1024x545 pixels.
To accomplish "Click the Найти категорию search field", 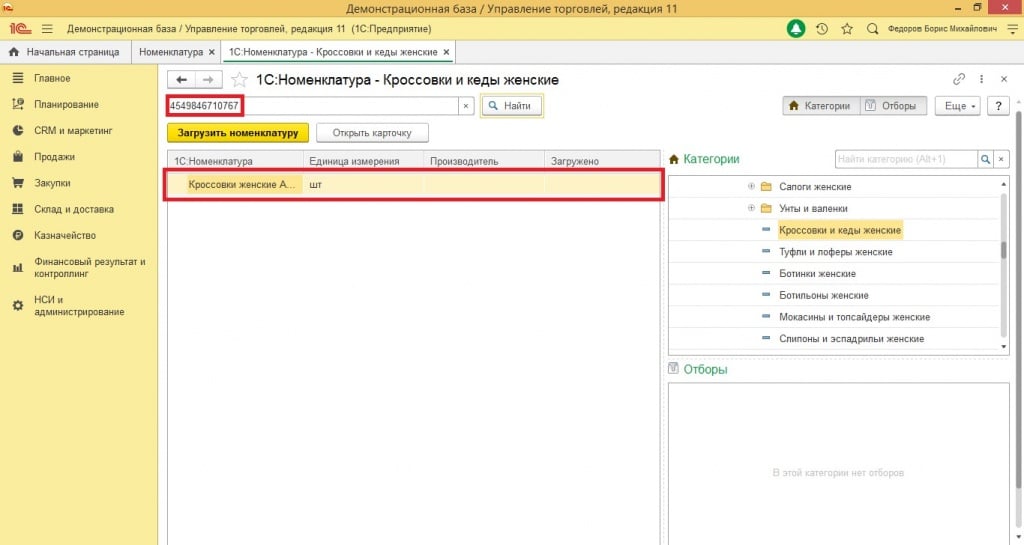I will (x=905, y=159).
